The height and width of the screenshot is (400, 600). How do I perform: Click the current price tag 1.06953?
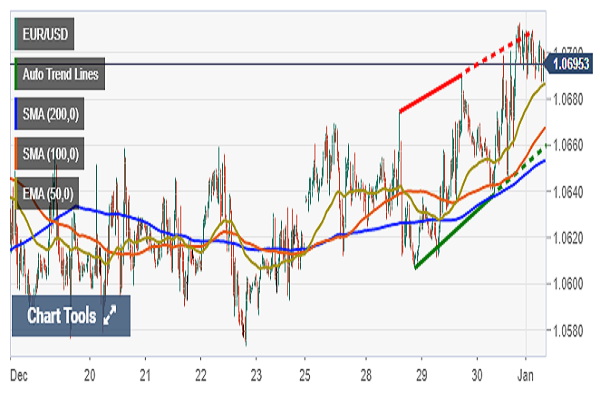[x=572, y=64]
